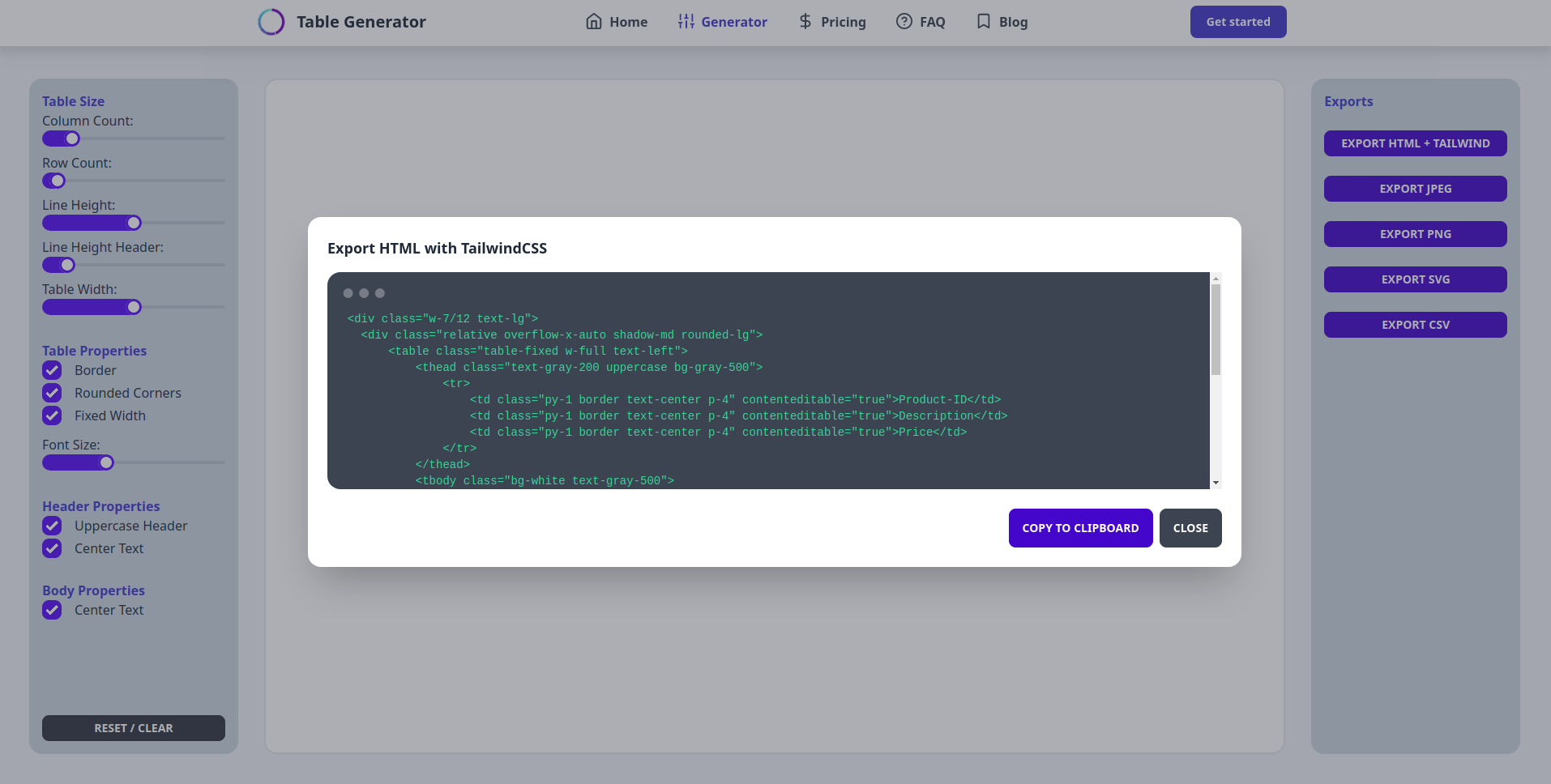The width and height of the screenshot is (1551, 784).
Task: Toggle the Rounded Corners checkbox
Action: pos(53,393)
